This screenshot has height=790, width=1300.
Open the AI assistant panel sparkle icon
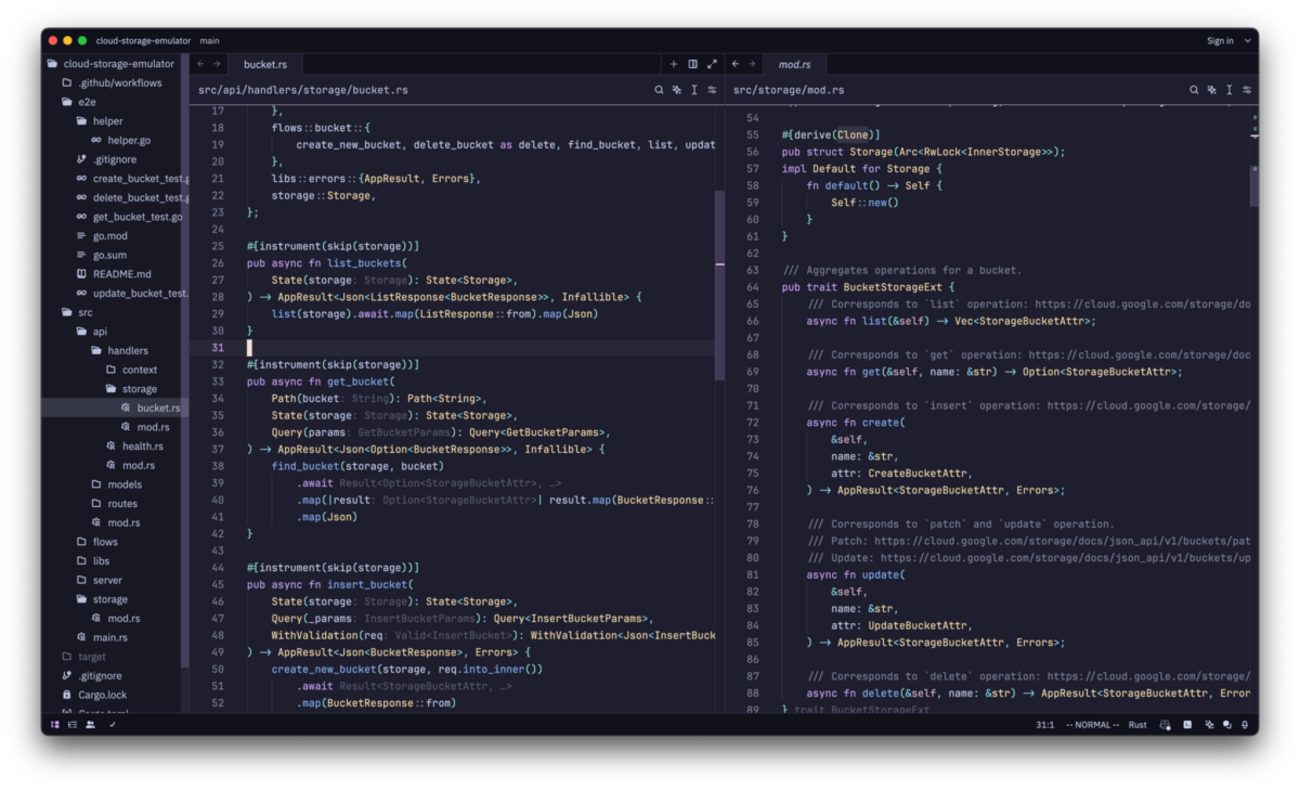pos(1209,725)
